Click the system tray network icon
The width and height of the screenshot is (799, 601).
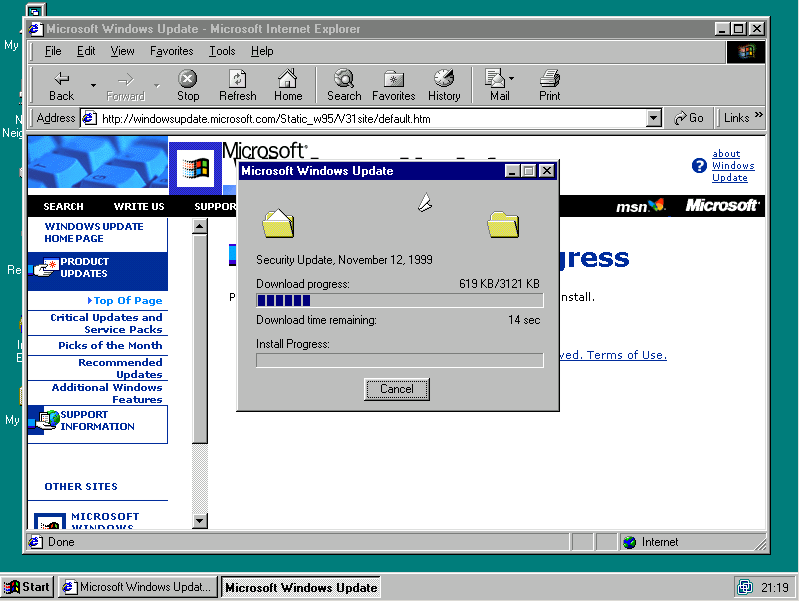[745, 587]
